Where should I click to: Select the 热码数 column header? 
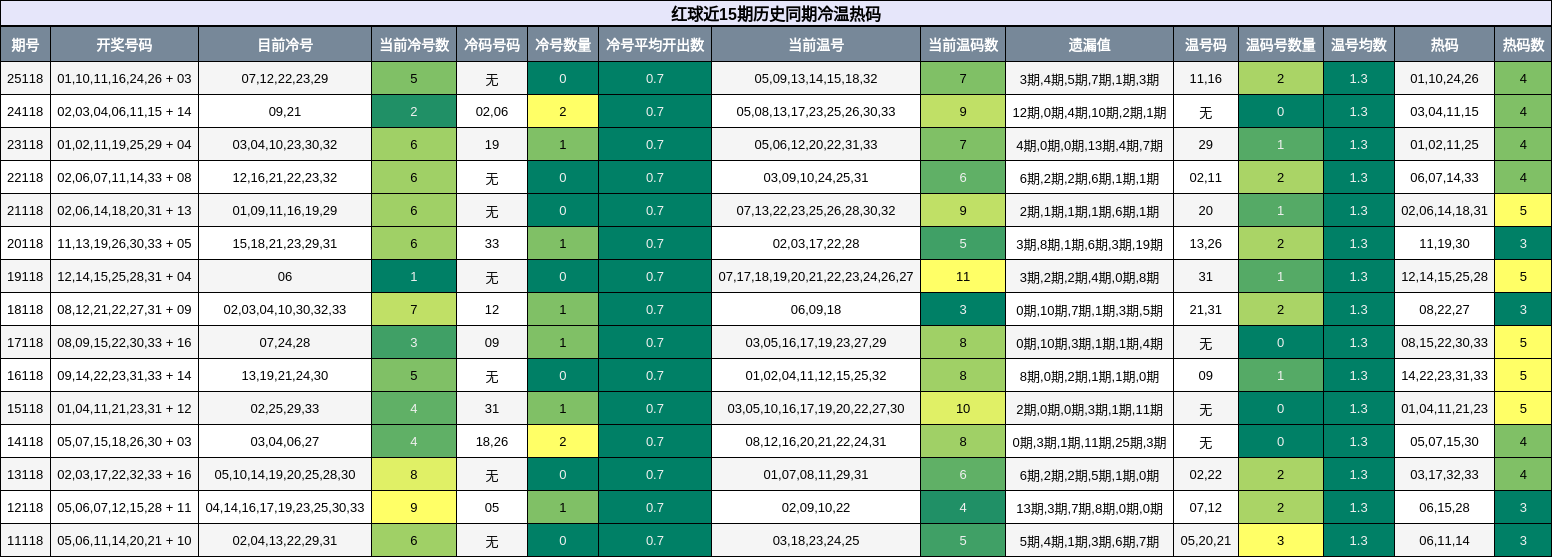pyautogui.click(x=1523, y=45)
